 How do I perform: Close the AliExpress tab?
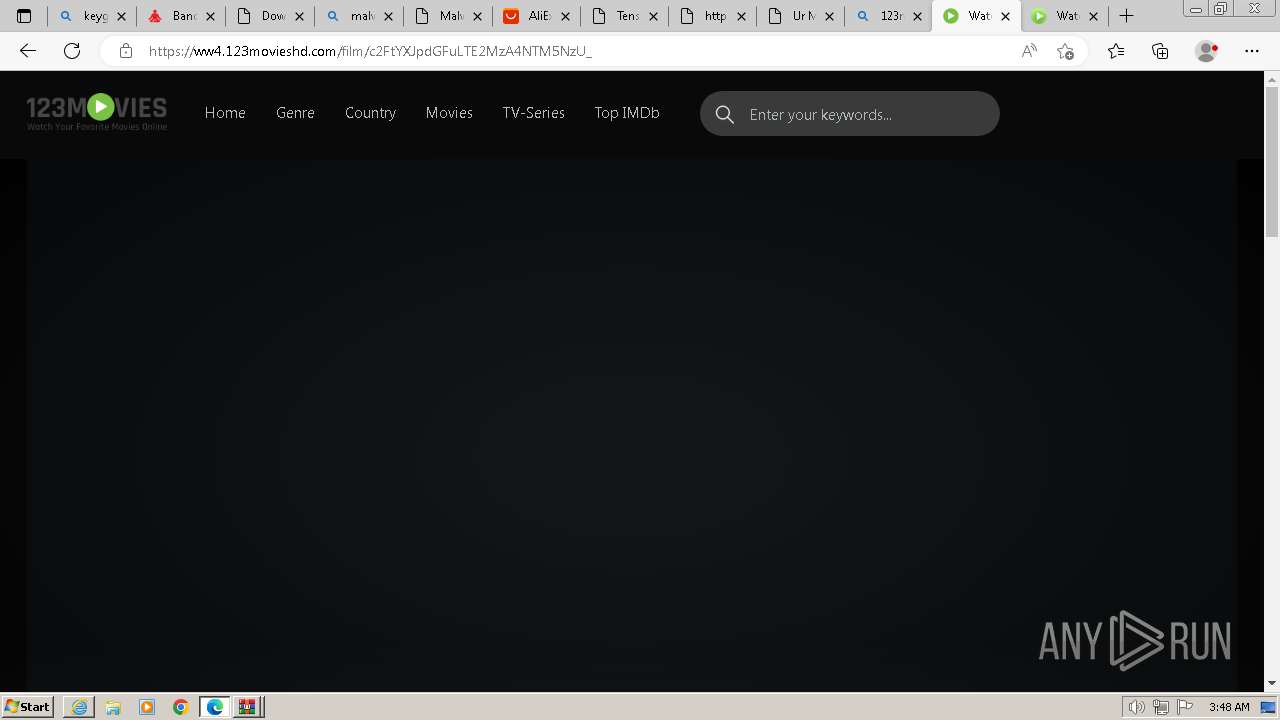tap(565, 16)
